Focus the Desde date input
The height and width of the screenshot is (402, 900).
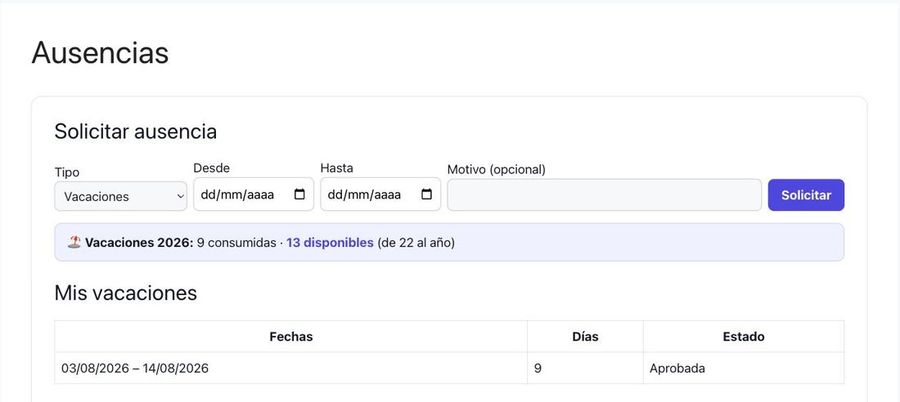tap(253, 194)
